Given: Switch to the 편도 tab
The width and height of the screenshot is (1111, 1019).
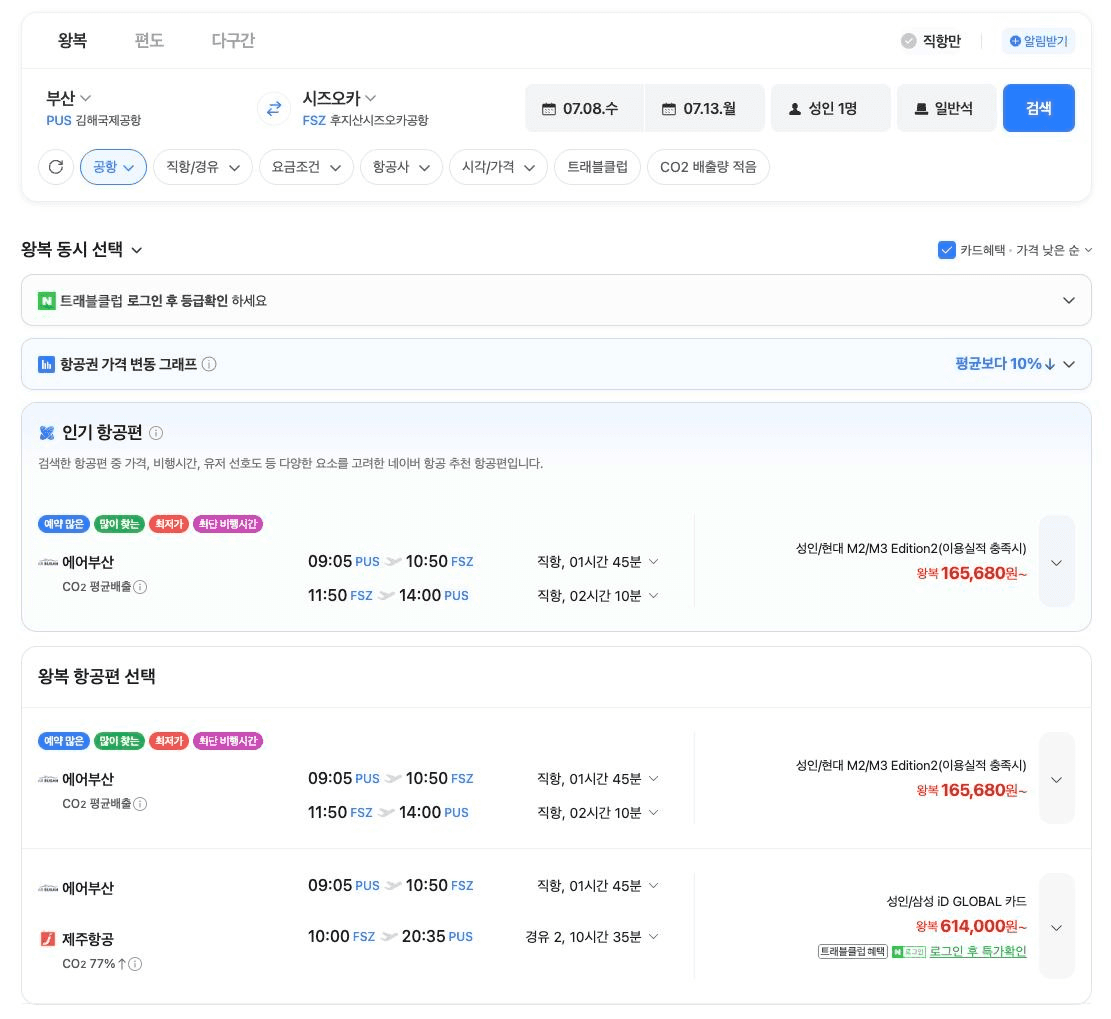Looking at the screenshot, I should (x=149, y=40).
